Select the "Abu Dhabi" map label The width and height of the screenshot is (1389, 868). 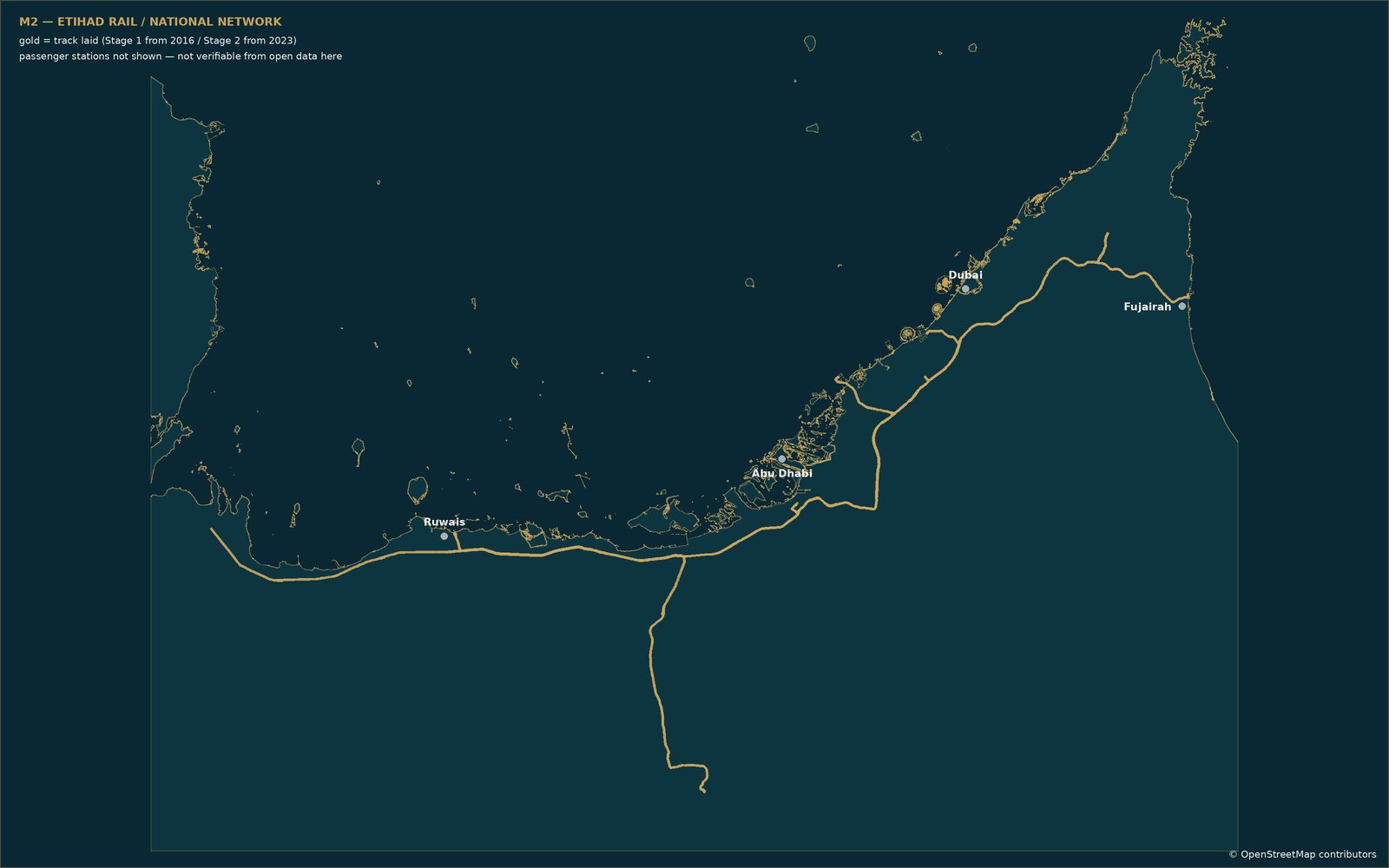pyautogui.click(x=782, y=473)
